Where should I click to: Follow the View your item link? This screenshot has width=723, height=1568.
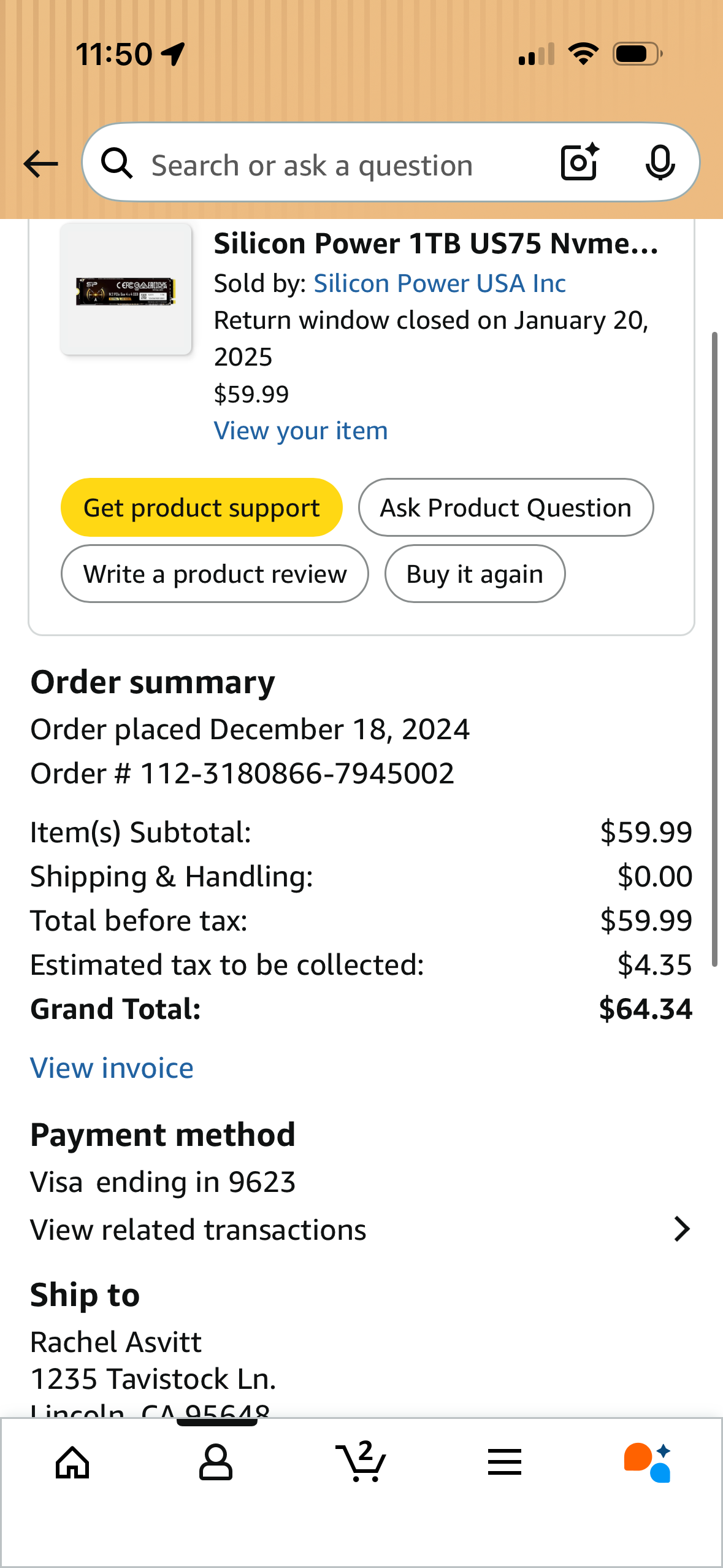pos(300,431)
